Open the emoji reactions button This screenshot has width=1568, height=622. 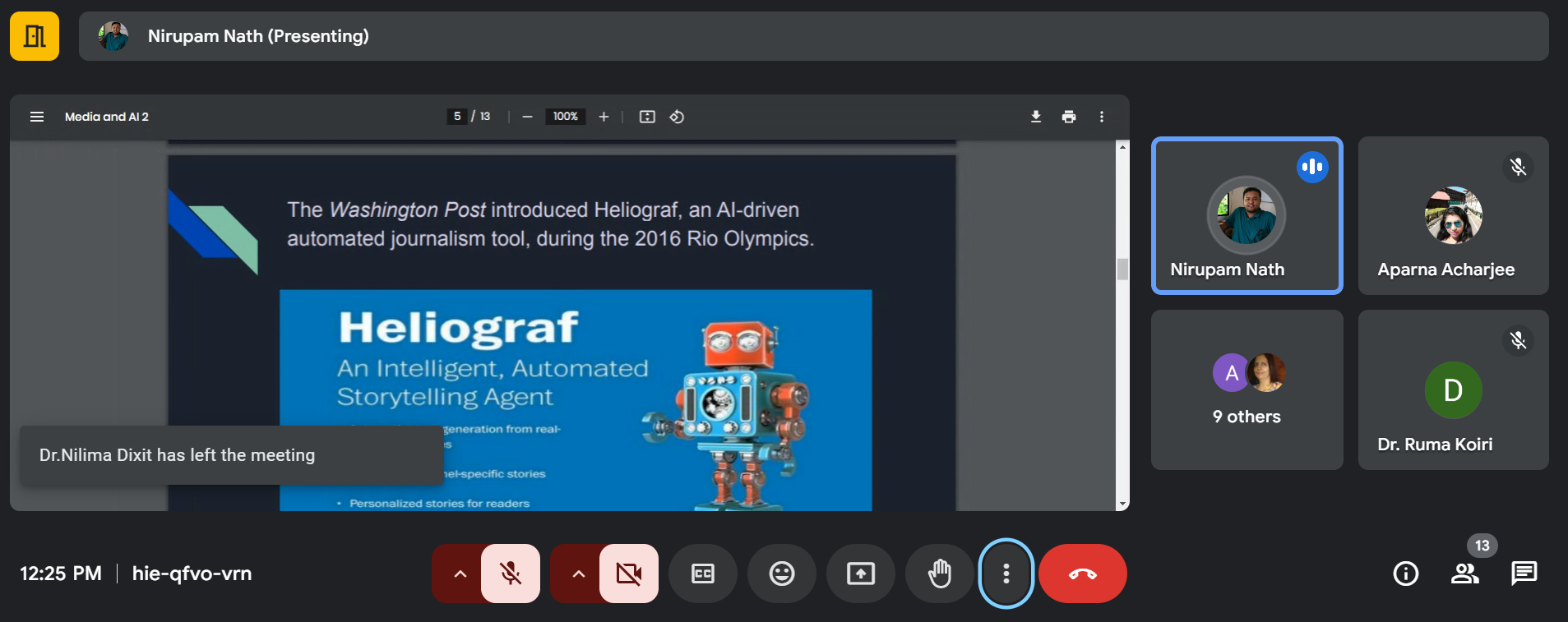coord(782,574)
